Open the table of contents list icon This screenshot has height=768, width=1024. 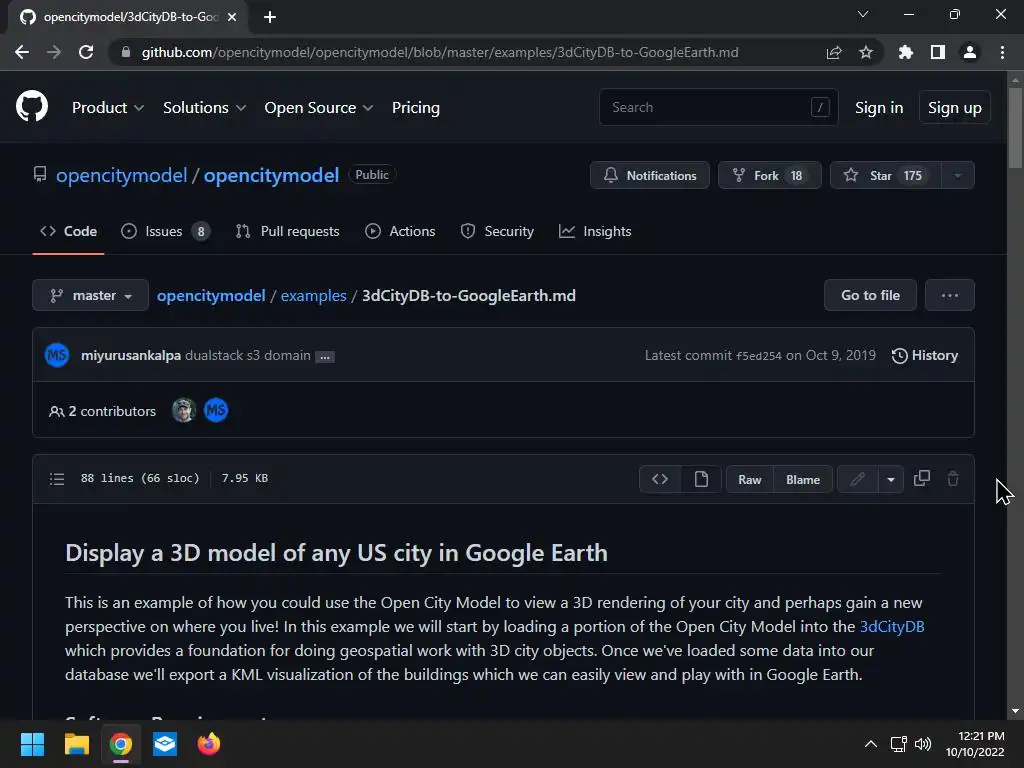tap(57, 479)
